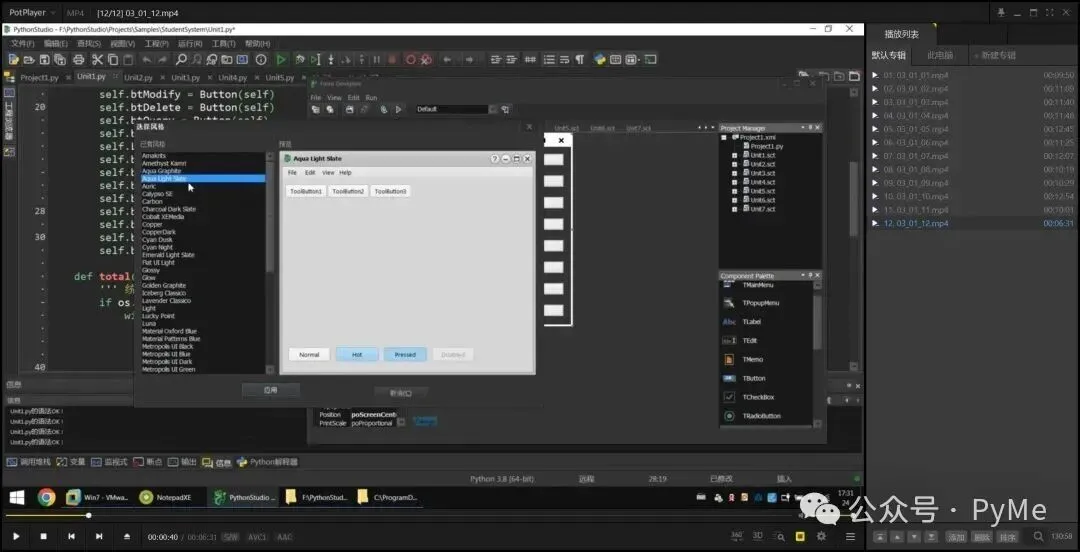This screenshot has width=1080, height=552.
Task: Click the green Run button in PythonStudio toolbar
Action: tap(281, 60)
